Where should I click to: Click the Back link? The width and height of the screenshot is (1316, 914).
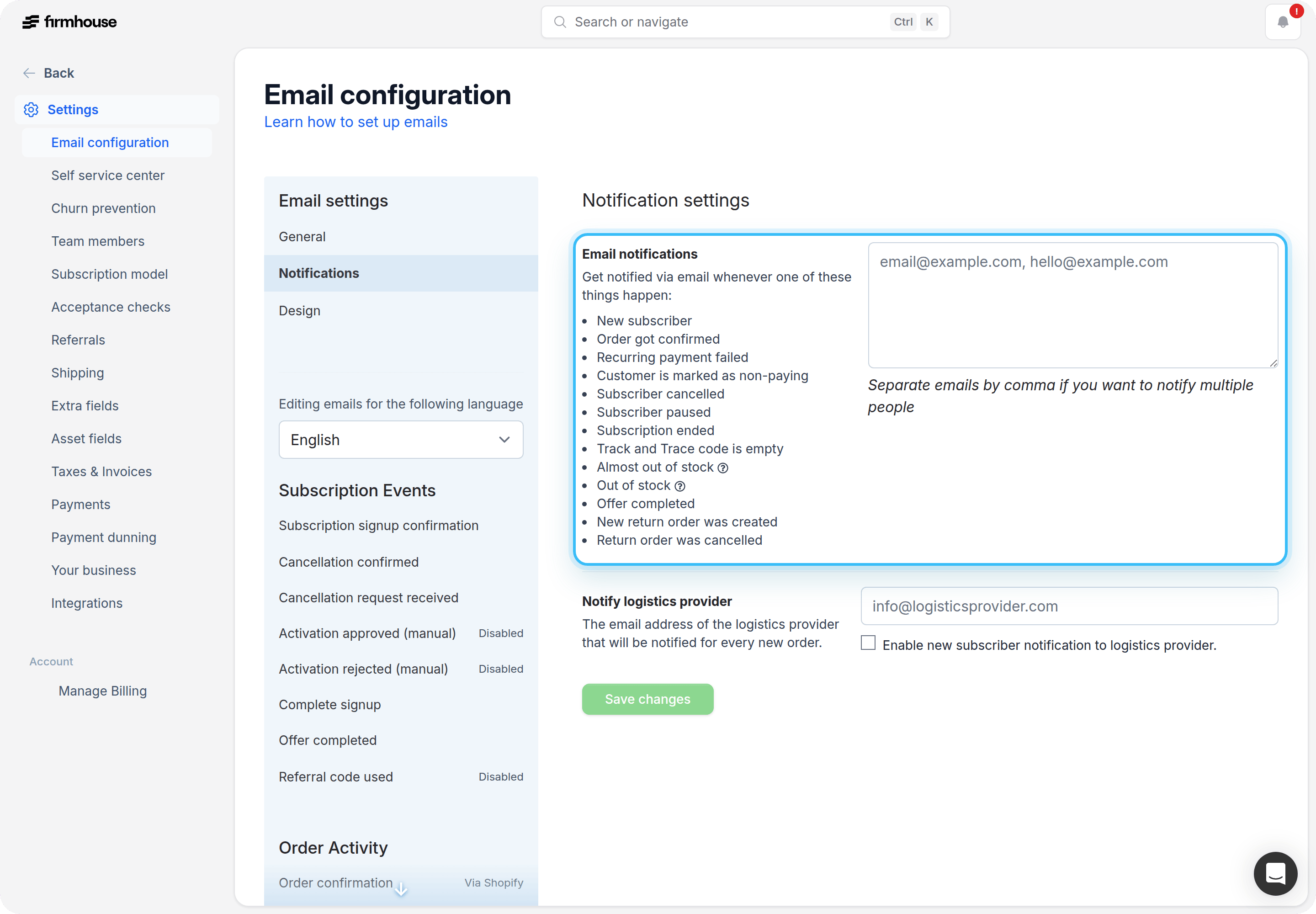59,73
